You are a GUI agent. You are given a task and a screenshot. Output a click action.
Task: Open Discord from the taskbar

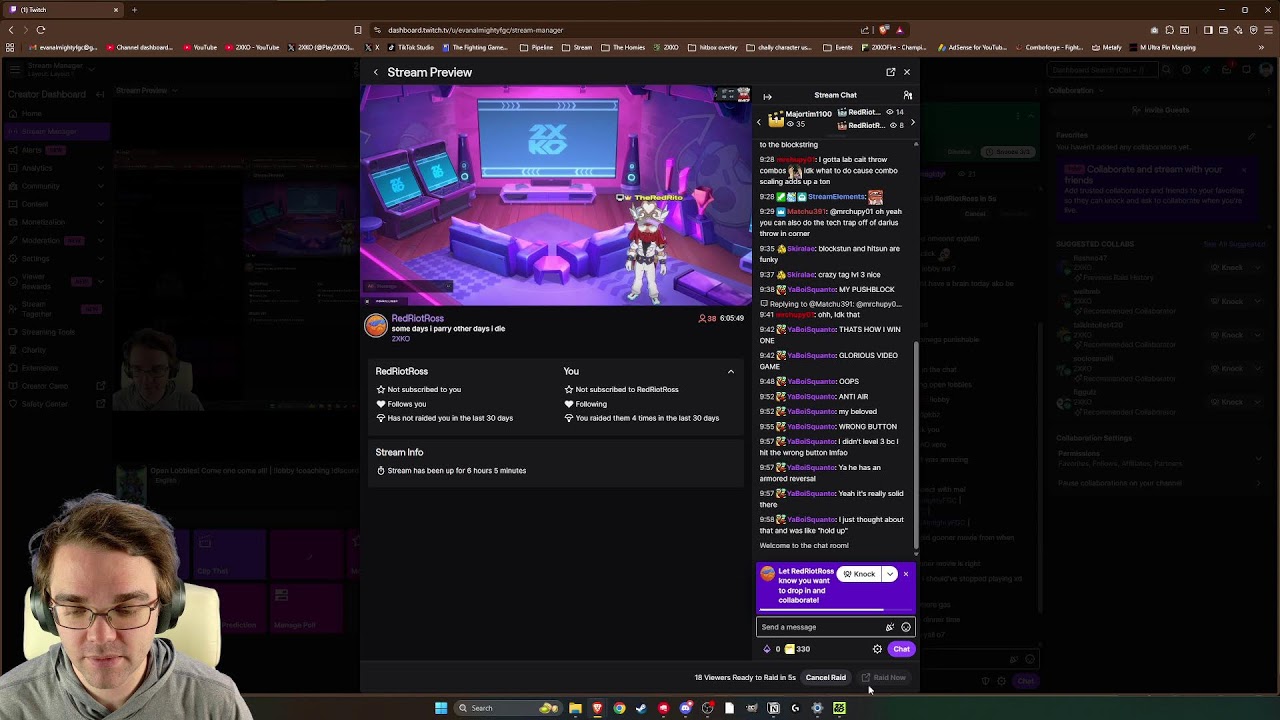click(x=685, y=708)
